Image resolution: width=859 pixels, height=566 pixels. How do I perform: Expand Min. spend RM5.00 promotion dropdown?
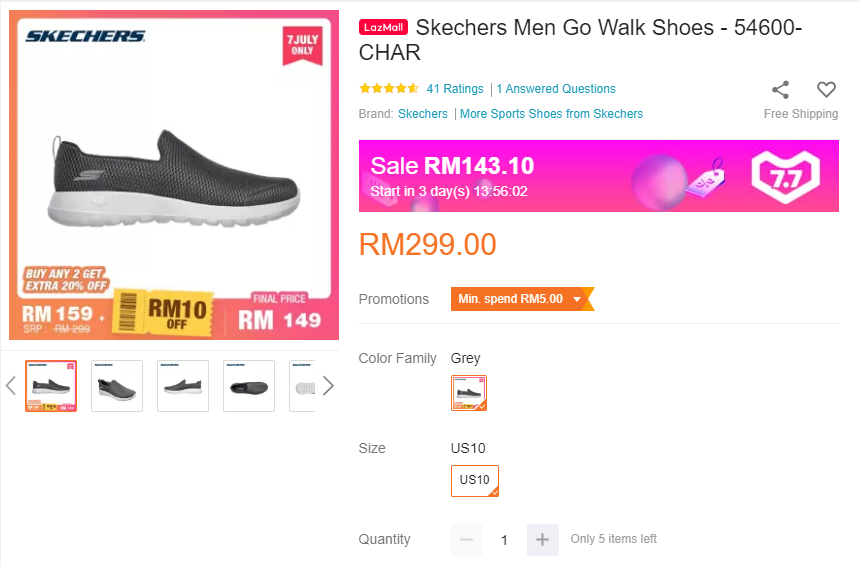tap(520, 299)
